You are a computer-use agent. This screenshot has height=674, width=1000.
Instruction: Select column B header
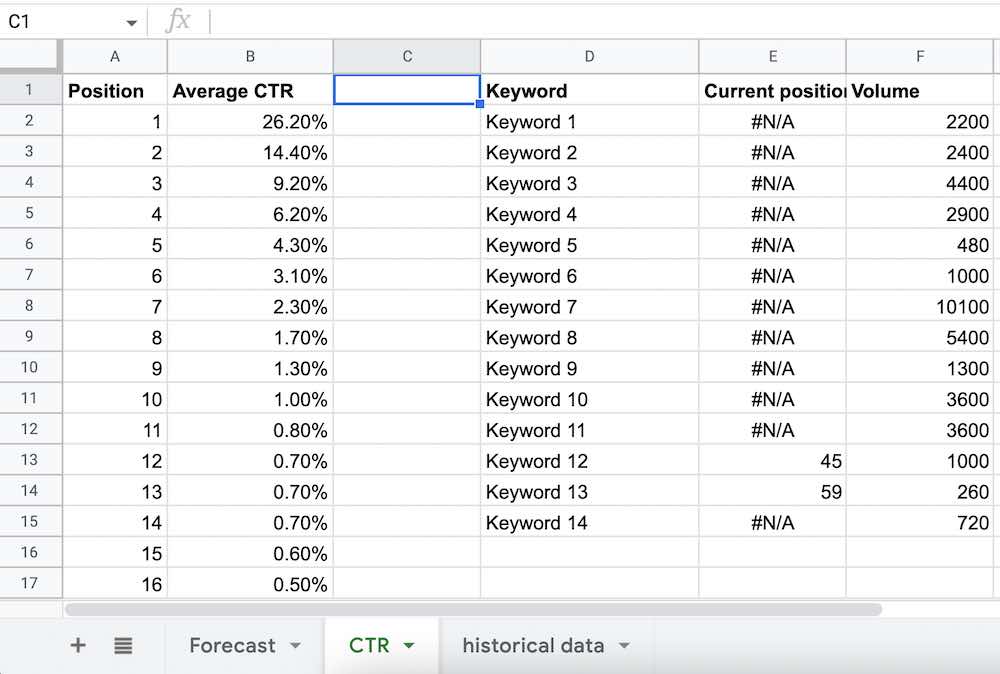[250, 57]
